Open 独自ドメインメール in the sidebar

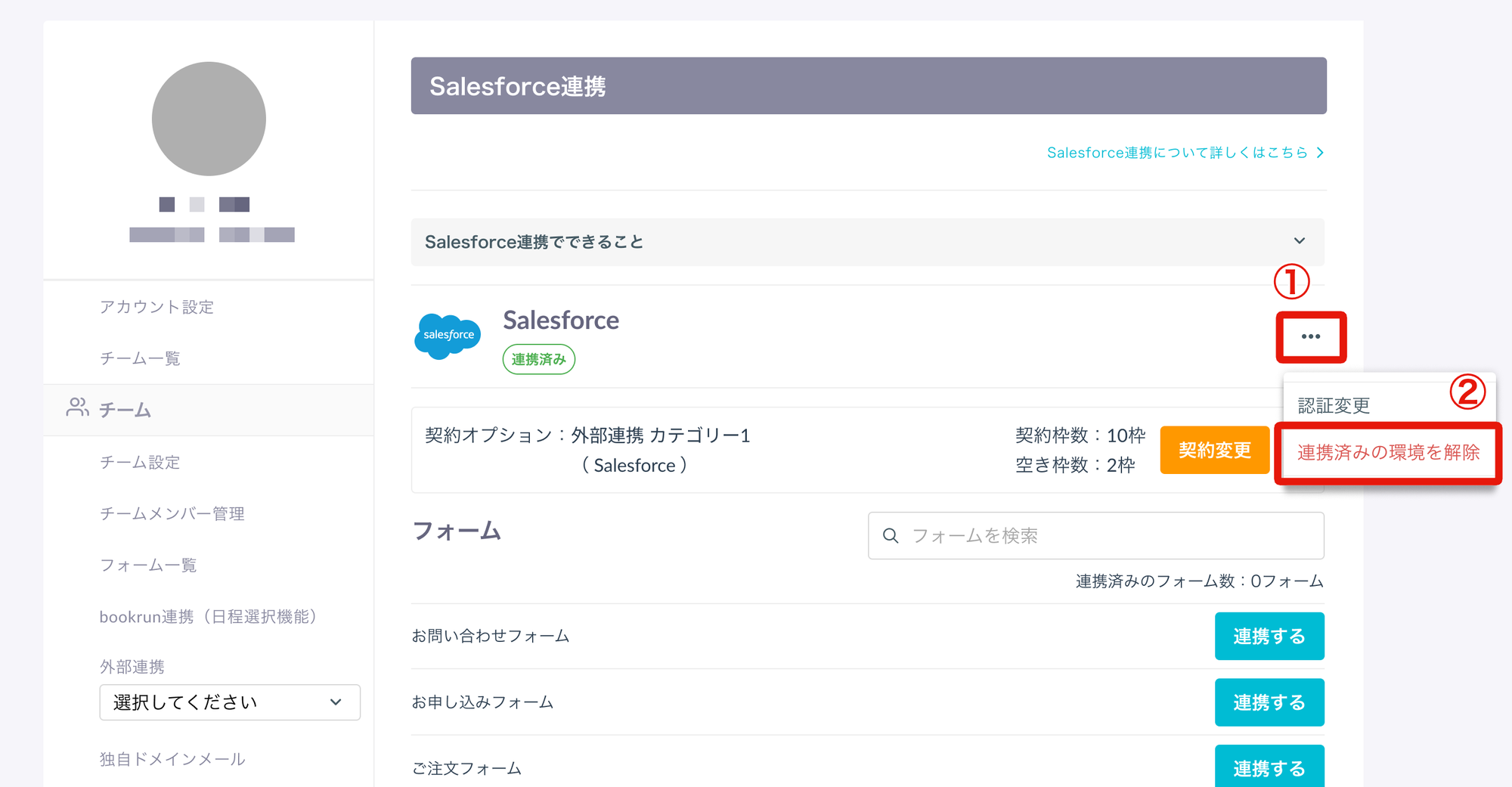tap(172, 759)
